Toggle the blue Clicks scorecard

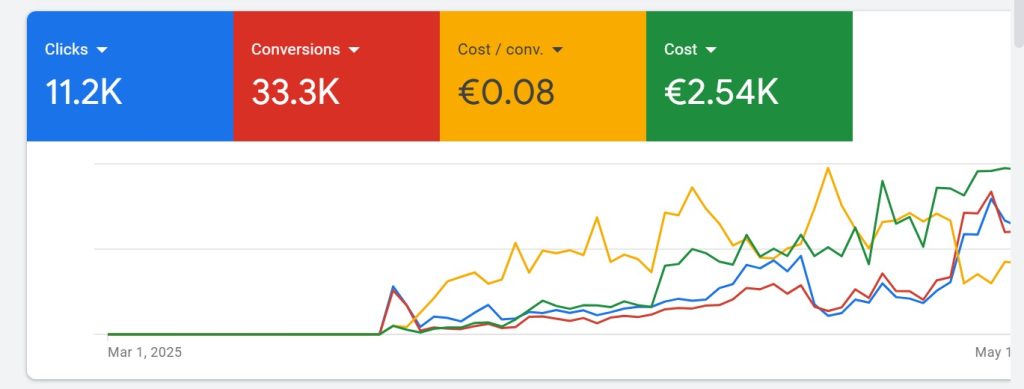[x=130, y=76]
